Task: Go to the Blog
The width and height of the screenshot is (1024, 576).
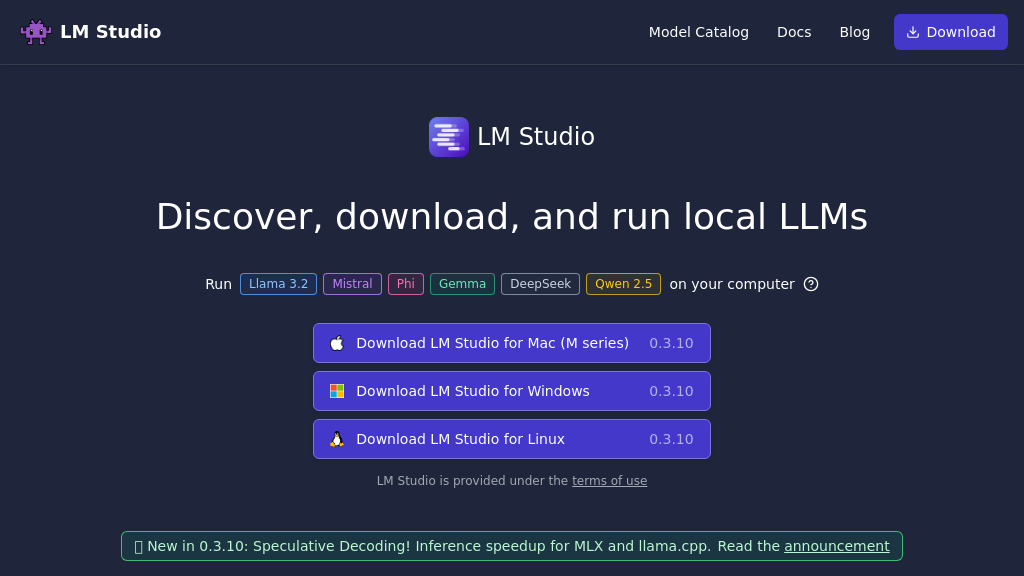Action: pyautogui.click(x=854, y=32)
